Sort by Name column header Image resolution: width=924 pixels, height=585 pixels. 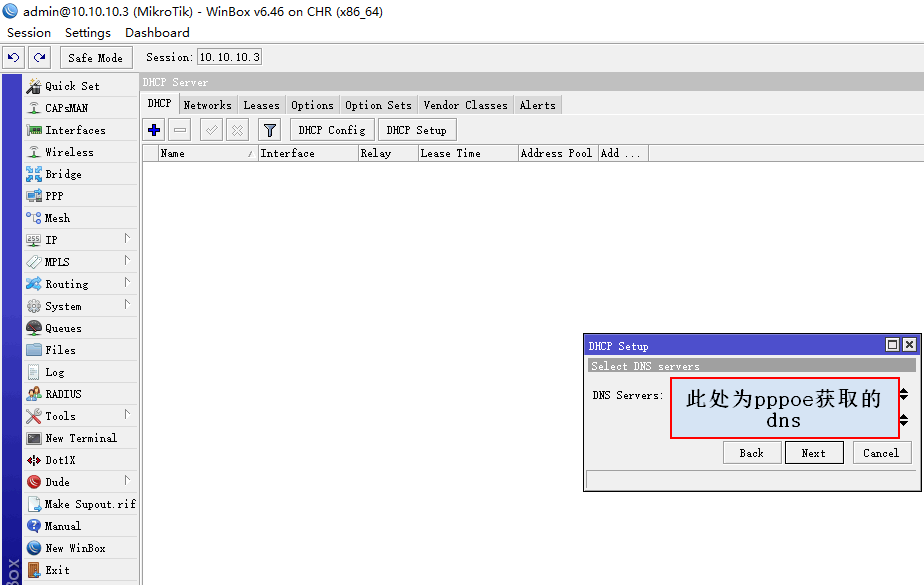(209, 153)
